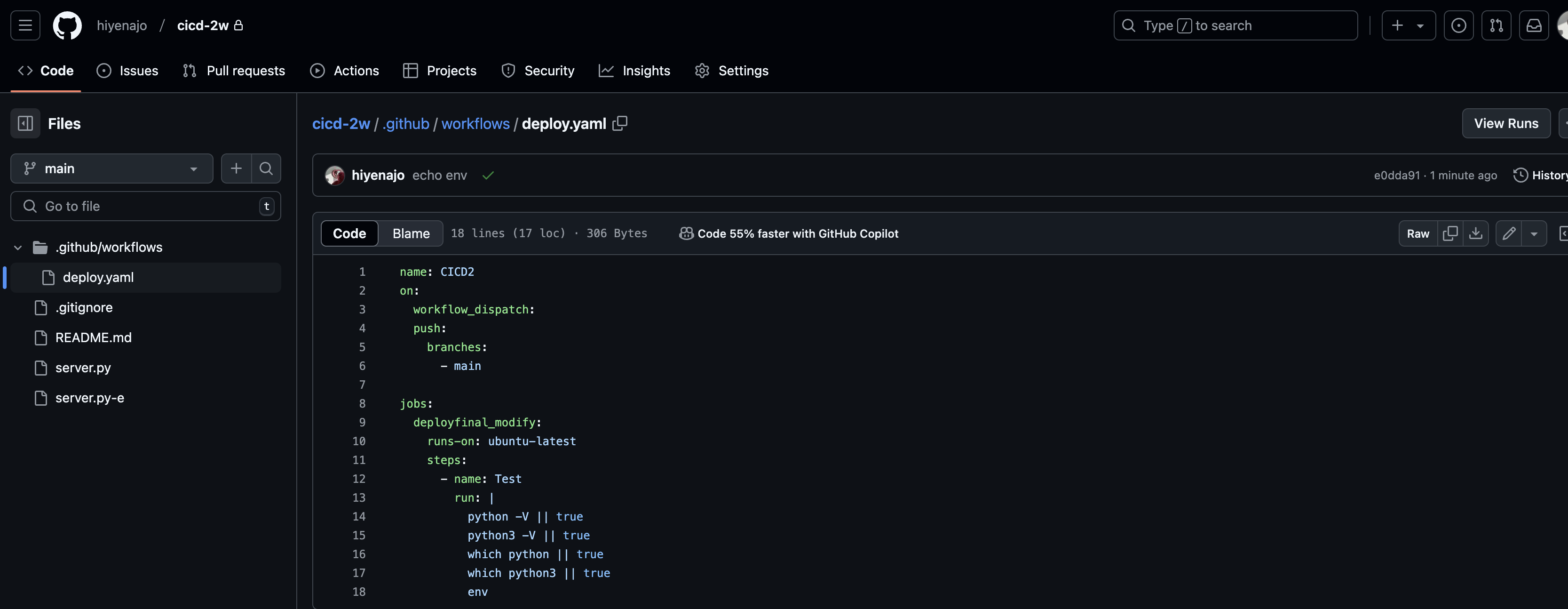Focus the top search bar
Viewport: 1568px width, 609px height.
pyautogui.click(x=1235, y=25)
